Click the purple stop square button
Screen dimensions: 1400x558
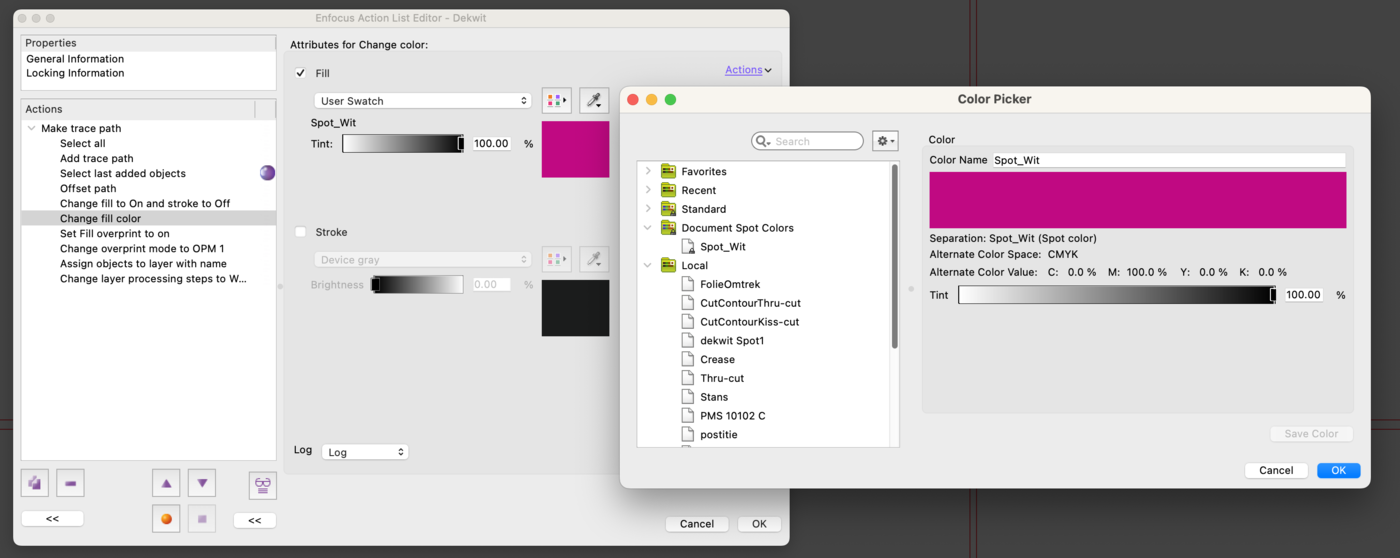pyautogui.click(x=202, y=519)
